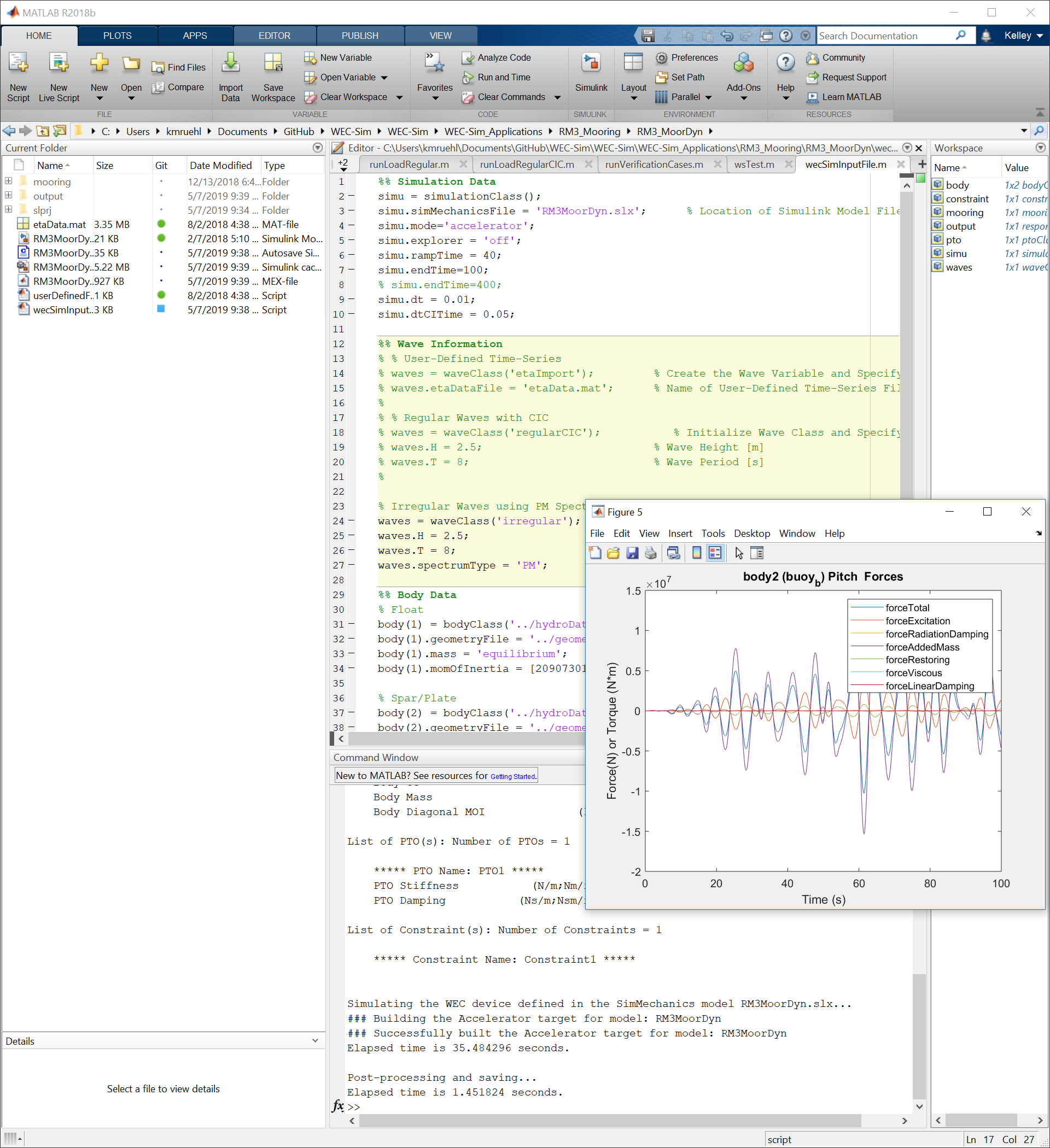
Task: Toggle the colorbar in Figure 5
Action: tap(696, 552)
